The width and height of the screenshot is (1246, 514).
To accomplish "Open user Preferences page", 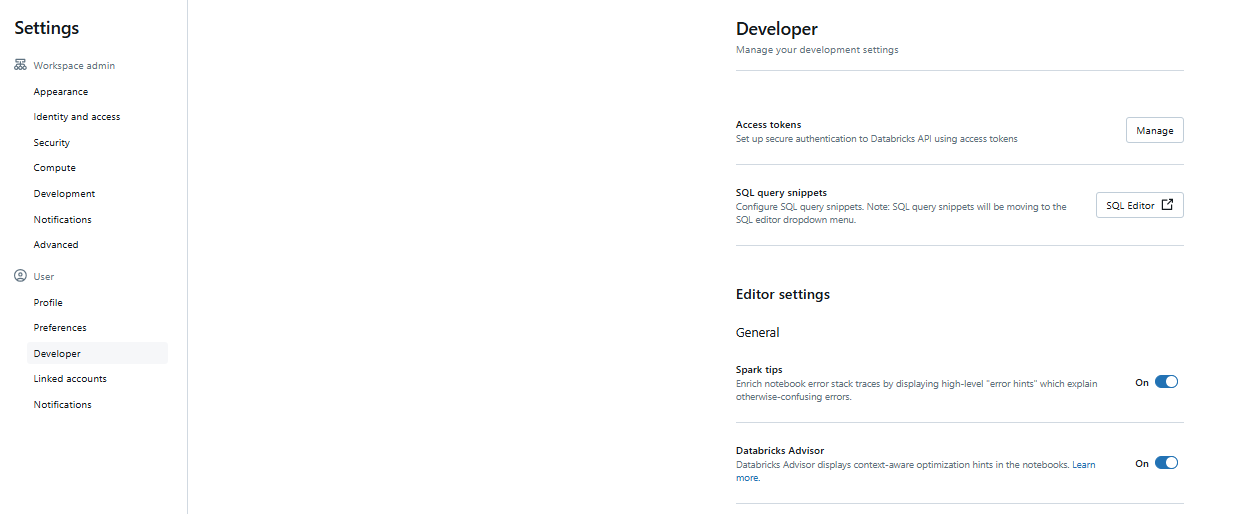I will 60,328.
